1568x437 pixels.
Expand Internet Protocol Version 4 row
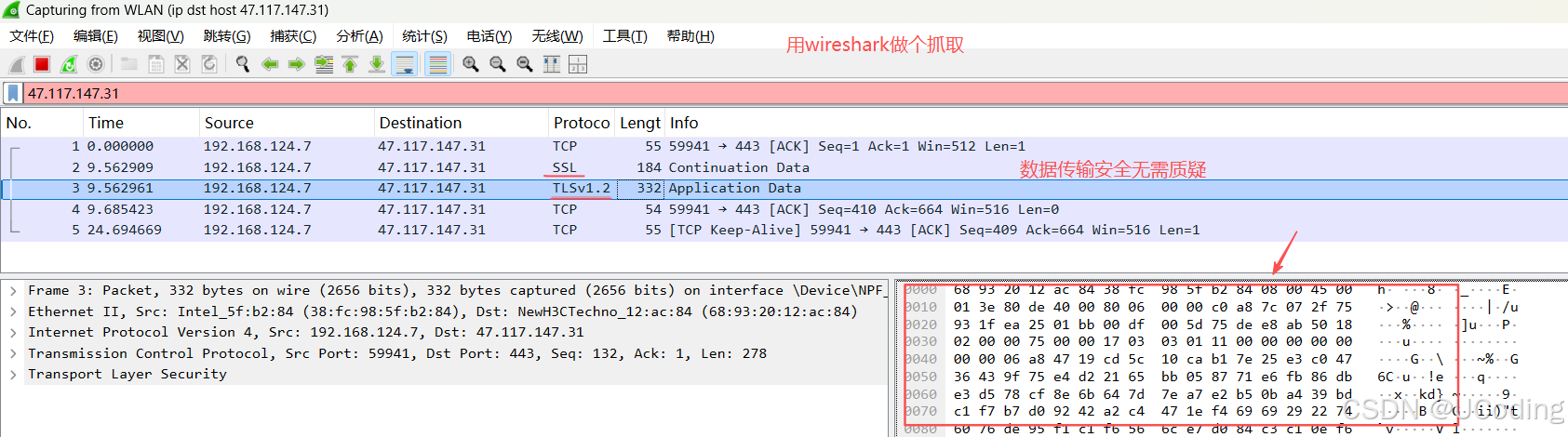coord(13,333)
